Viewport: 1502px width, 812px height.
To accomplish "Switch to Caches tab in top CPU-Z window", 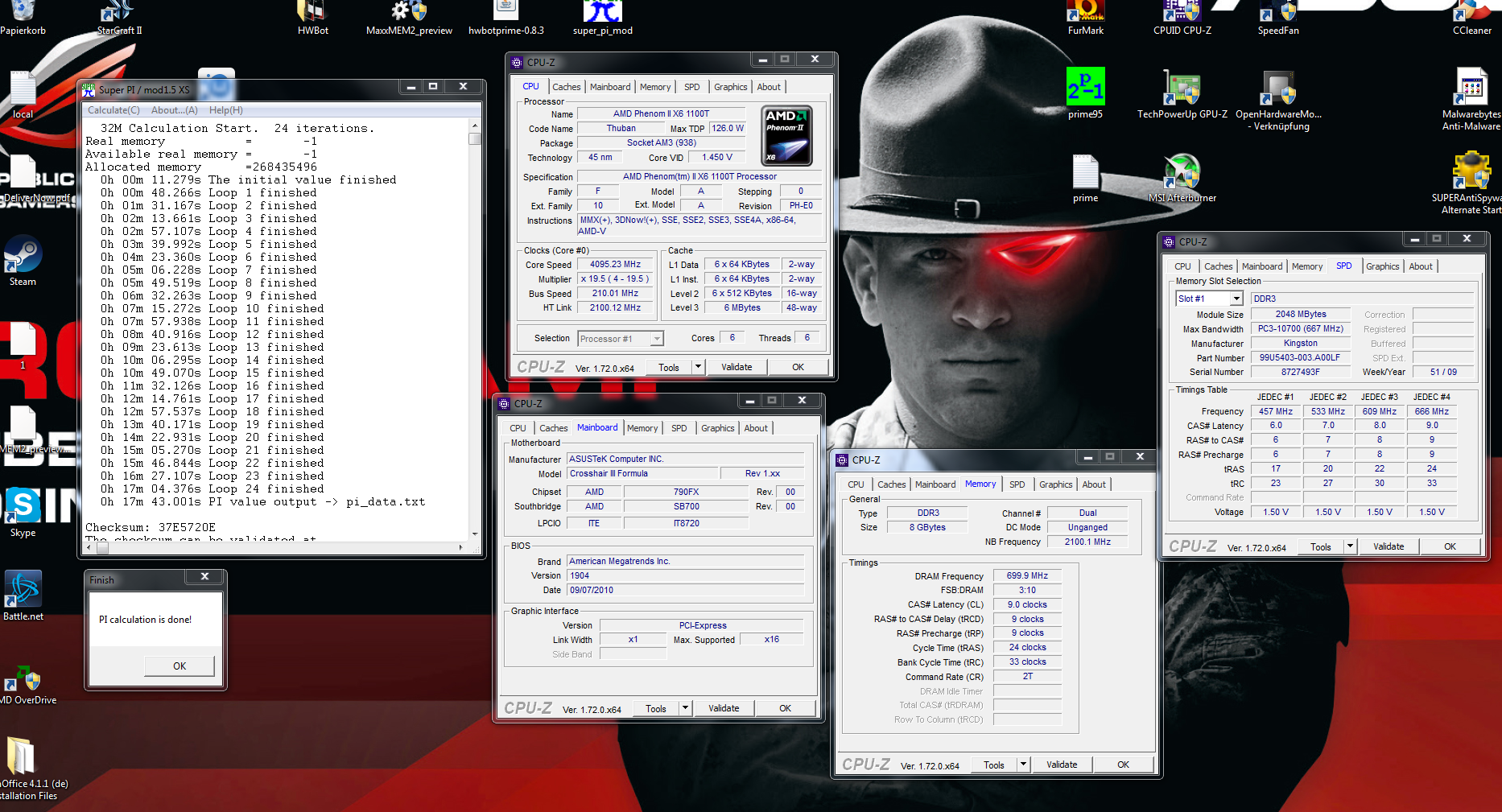I will click(566, 87).
